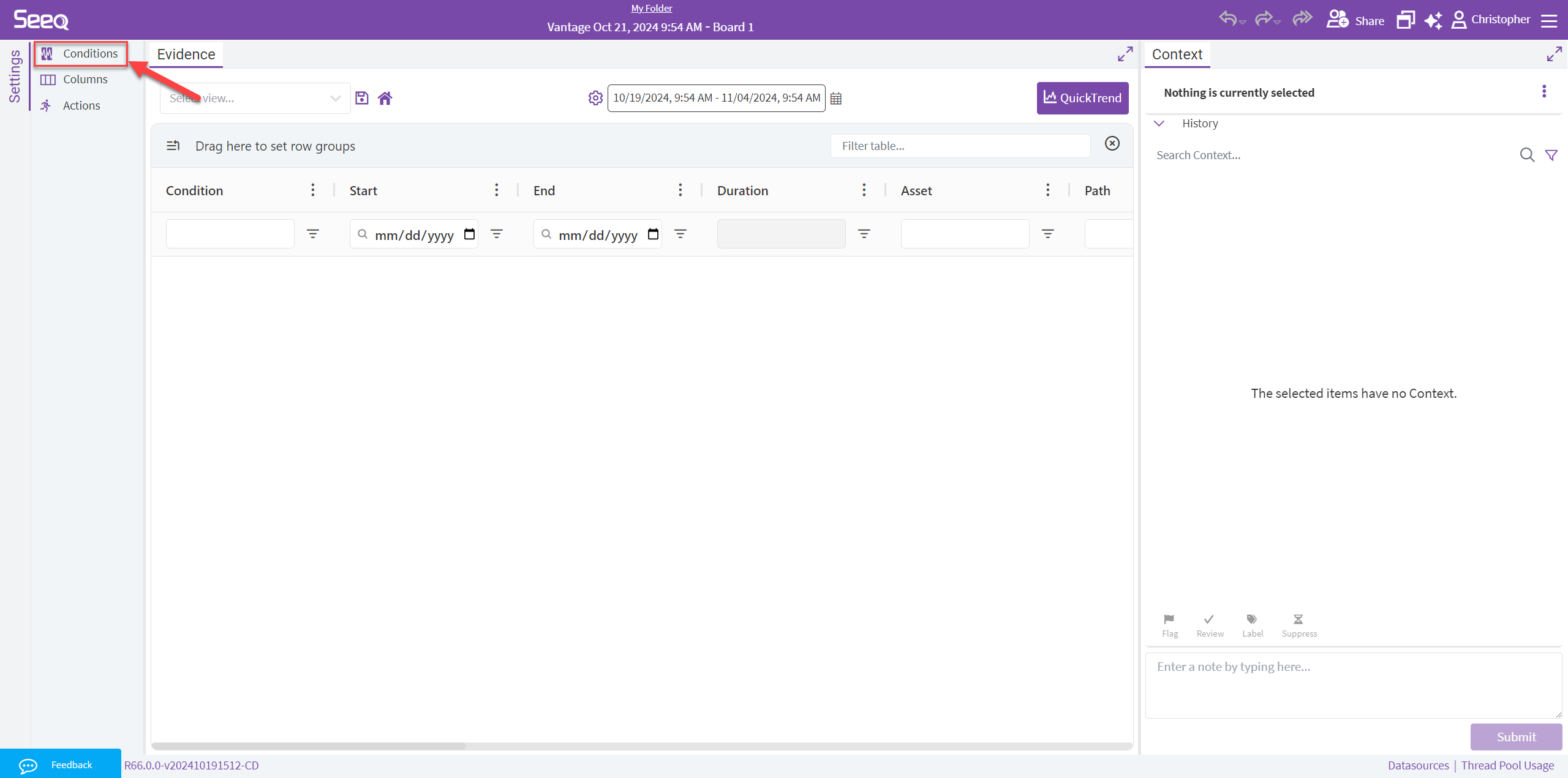Open the 'Select view...' dropdown

255,98
